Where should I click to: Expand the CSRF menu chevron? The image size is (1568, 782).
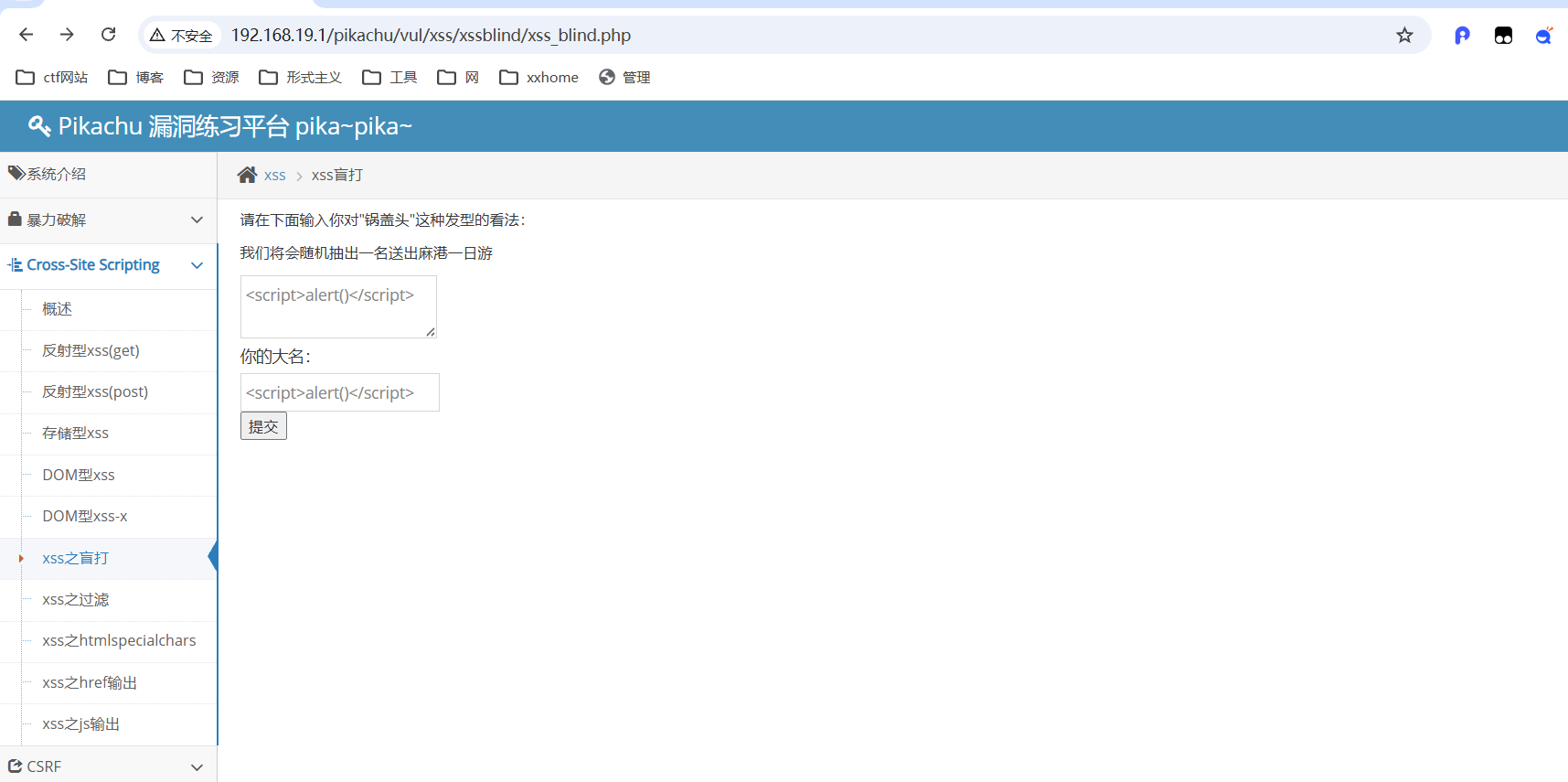197,766
